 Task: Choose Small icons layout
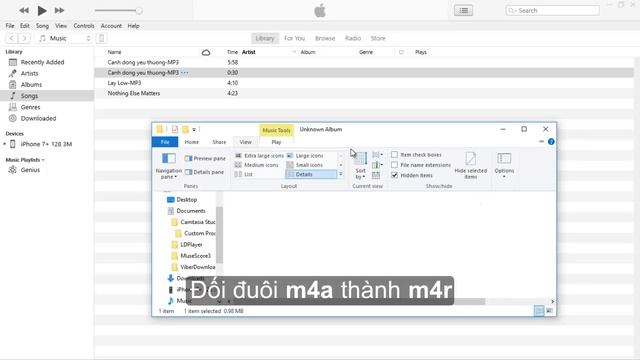pos(304,165)
